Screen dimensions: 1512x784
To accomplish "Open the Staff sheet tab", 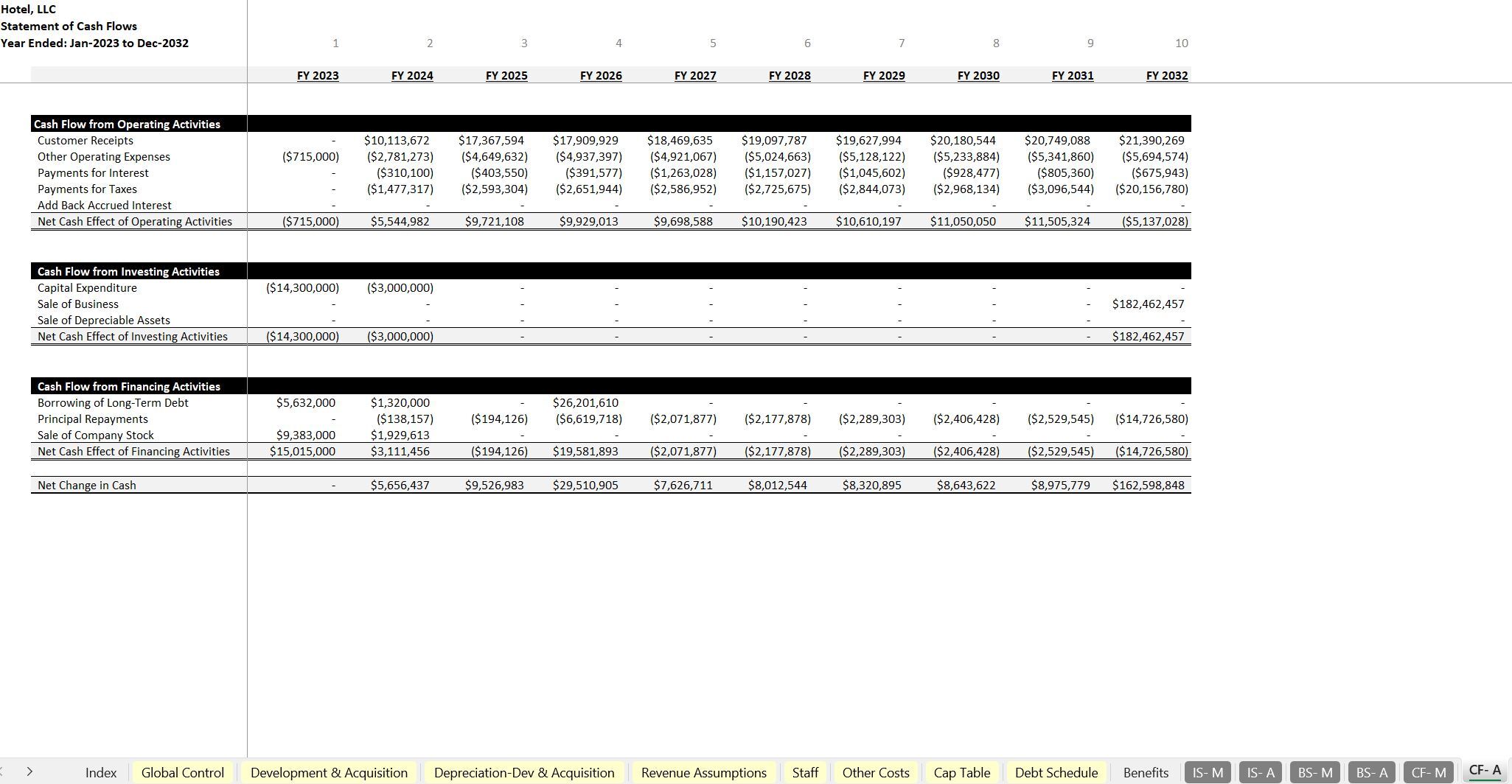I will click(805, 772).
